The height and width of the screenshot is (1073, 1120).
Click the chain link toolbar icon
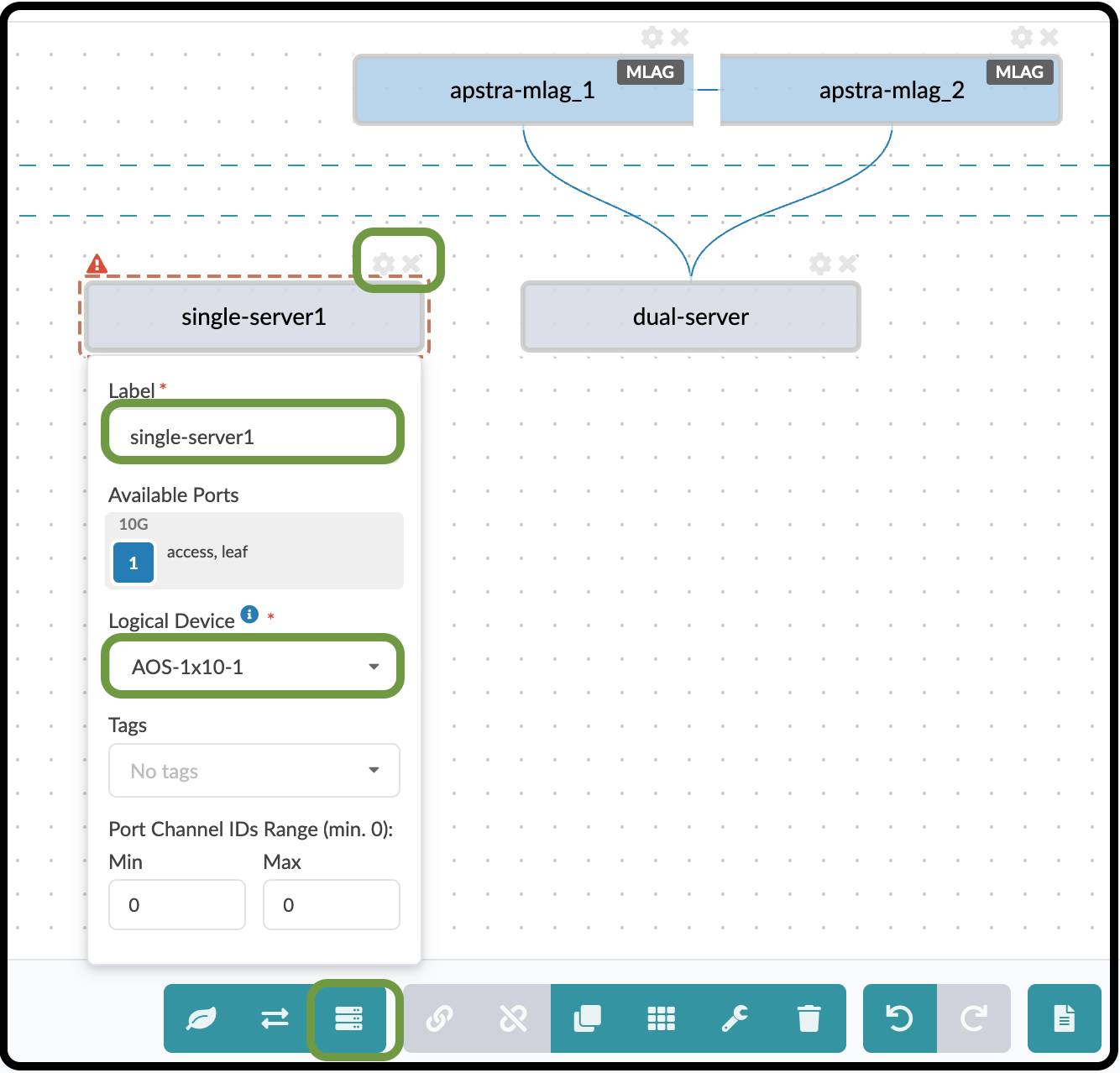(x=440, y=1018)
